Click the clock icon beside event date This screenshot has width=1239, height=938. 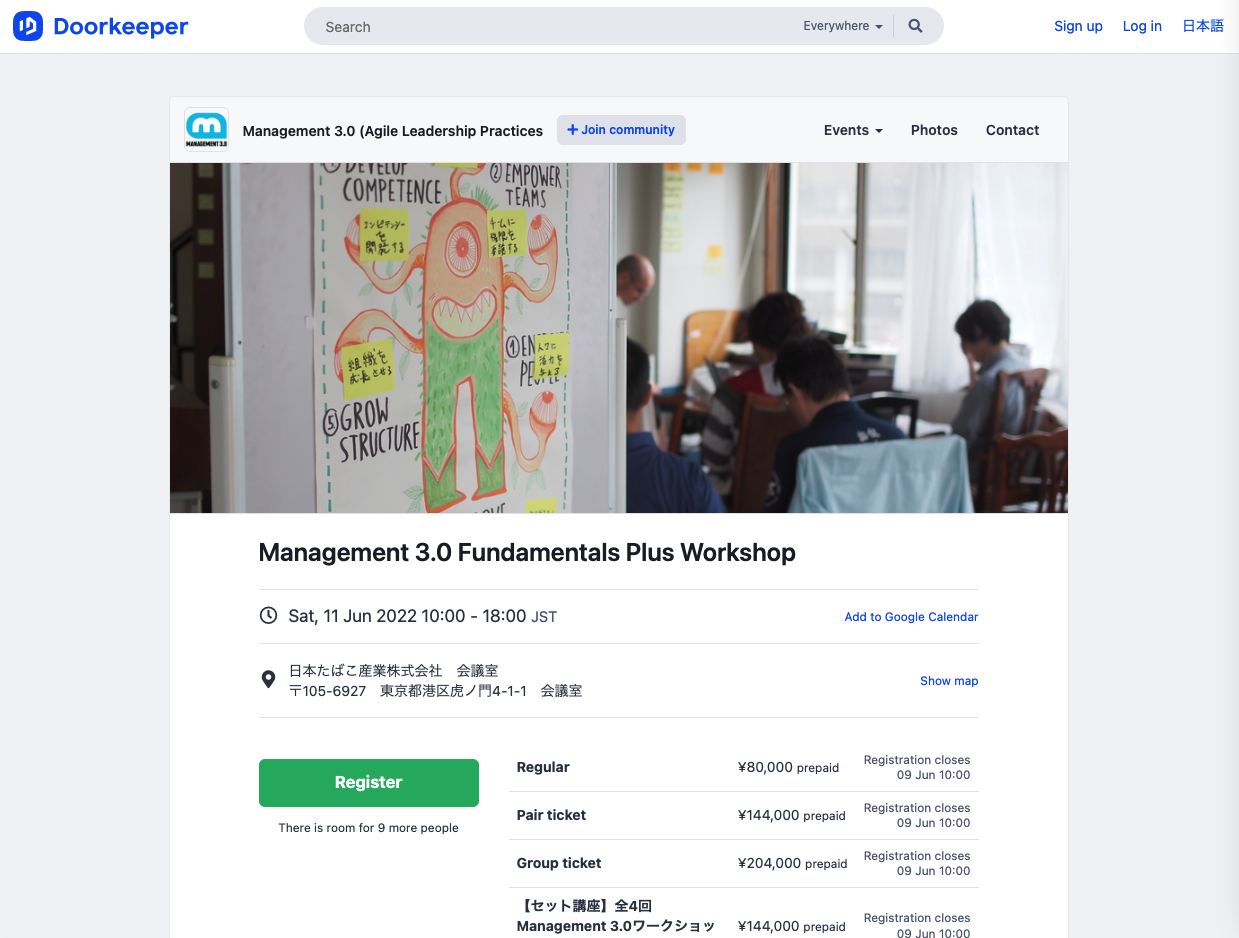[268, 615]
